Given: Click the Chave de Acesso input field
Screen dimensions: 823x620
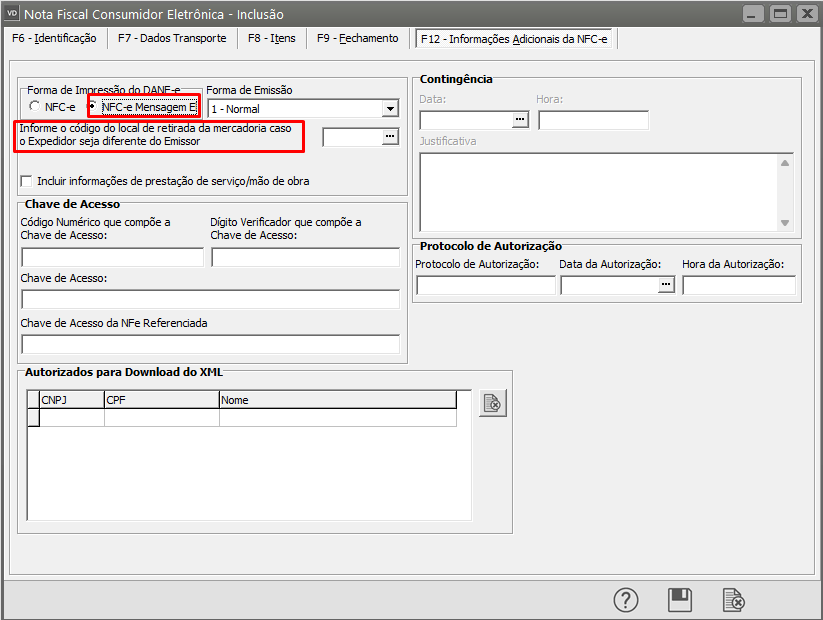Looking at the screenshot, I should pyautogui.click(x=210, y=299).
